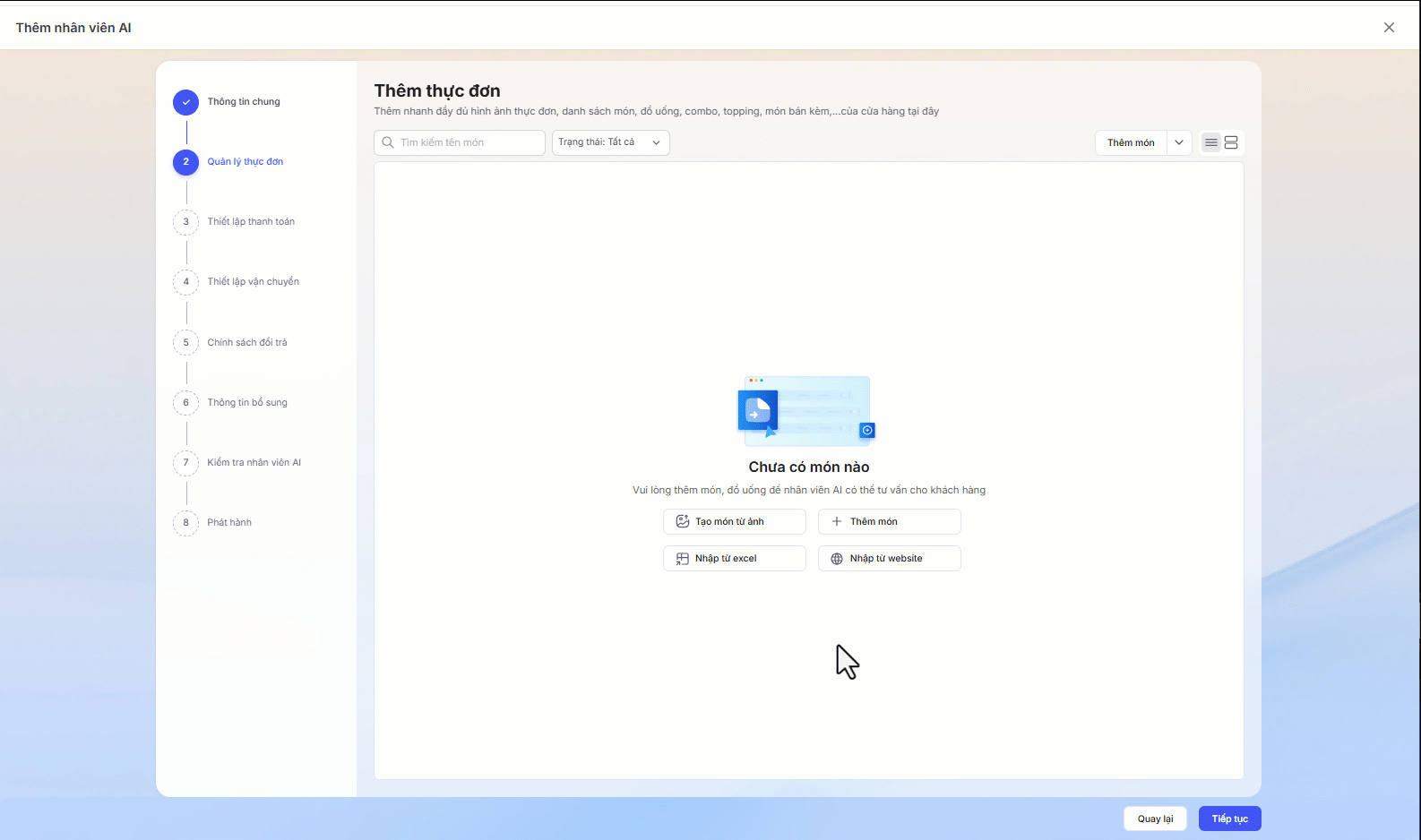
Task: Click the step 8 circle icon
Action: click(186, 523)
